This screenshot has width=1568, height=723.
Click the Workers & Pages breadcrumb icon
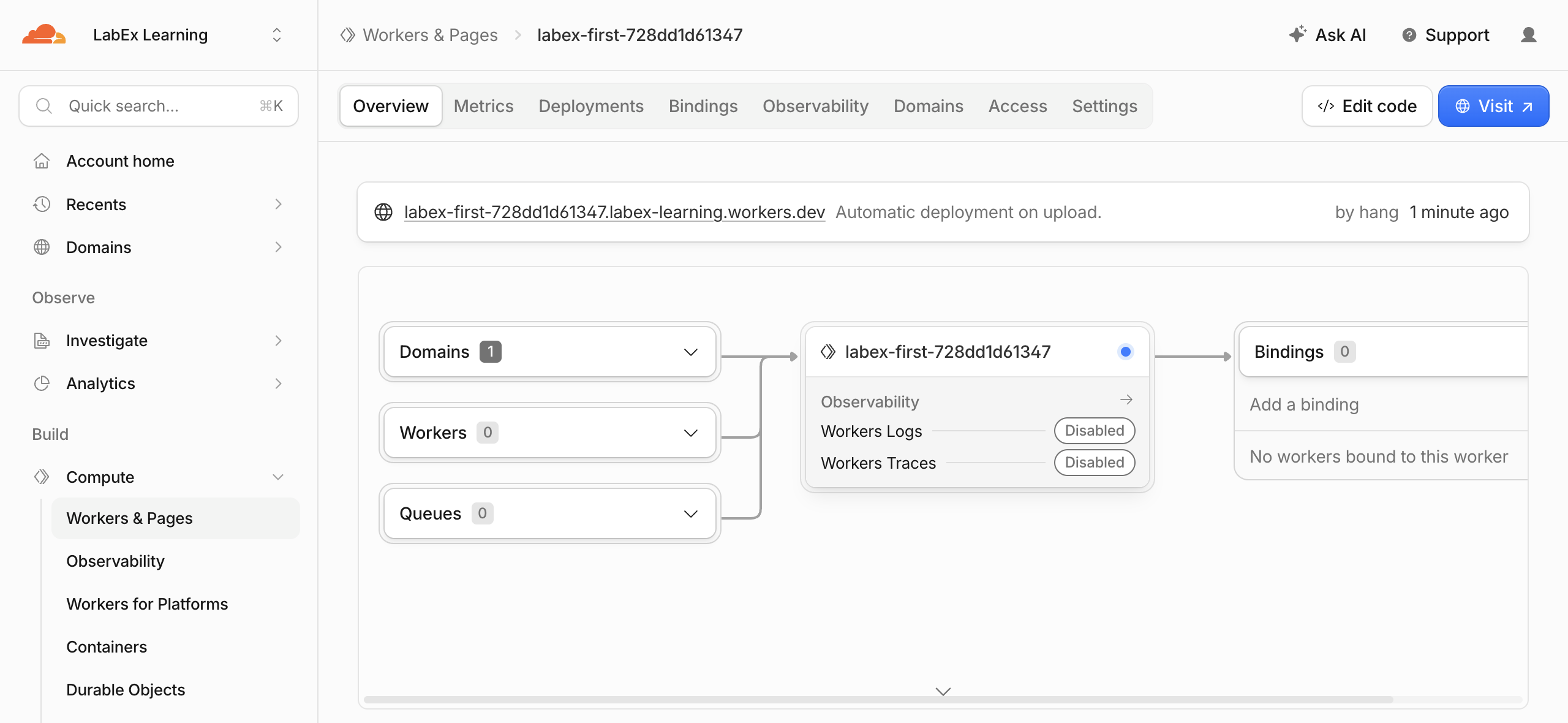(x=348, y=35)
